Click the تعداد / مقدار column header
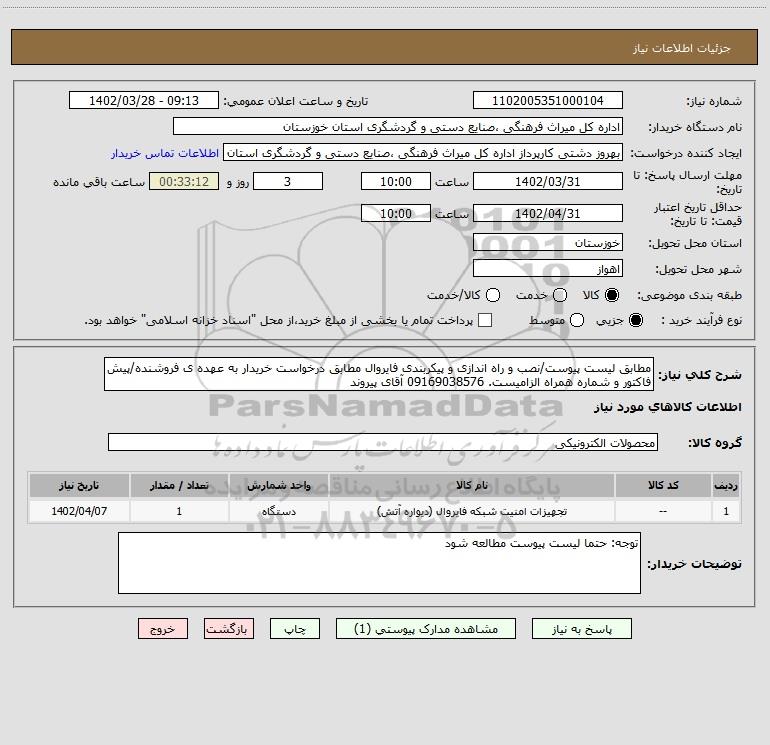The image size is (770, 745). [179, 485]
